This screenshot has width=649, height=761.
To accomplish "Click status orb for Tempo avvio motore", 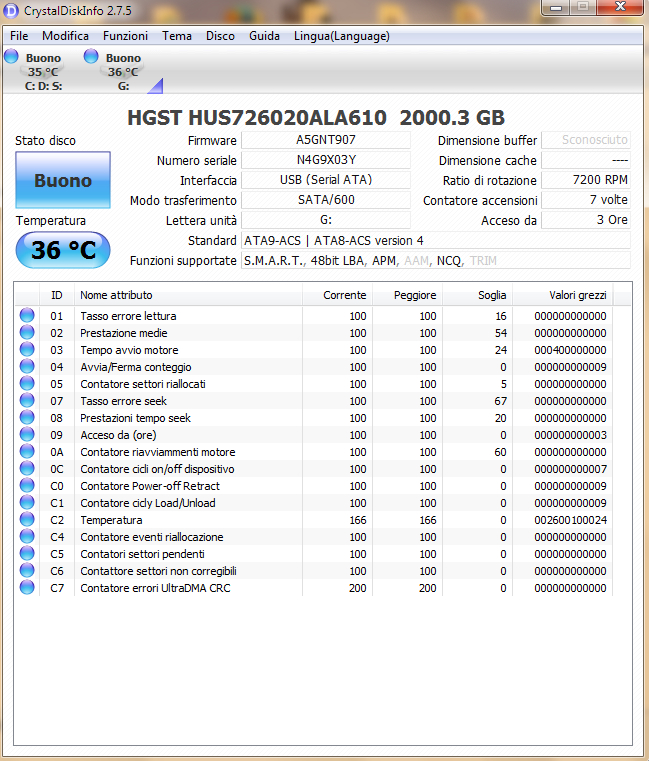I will coord(27,349).
